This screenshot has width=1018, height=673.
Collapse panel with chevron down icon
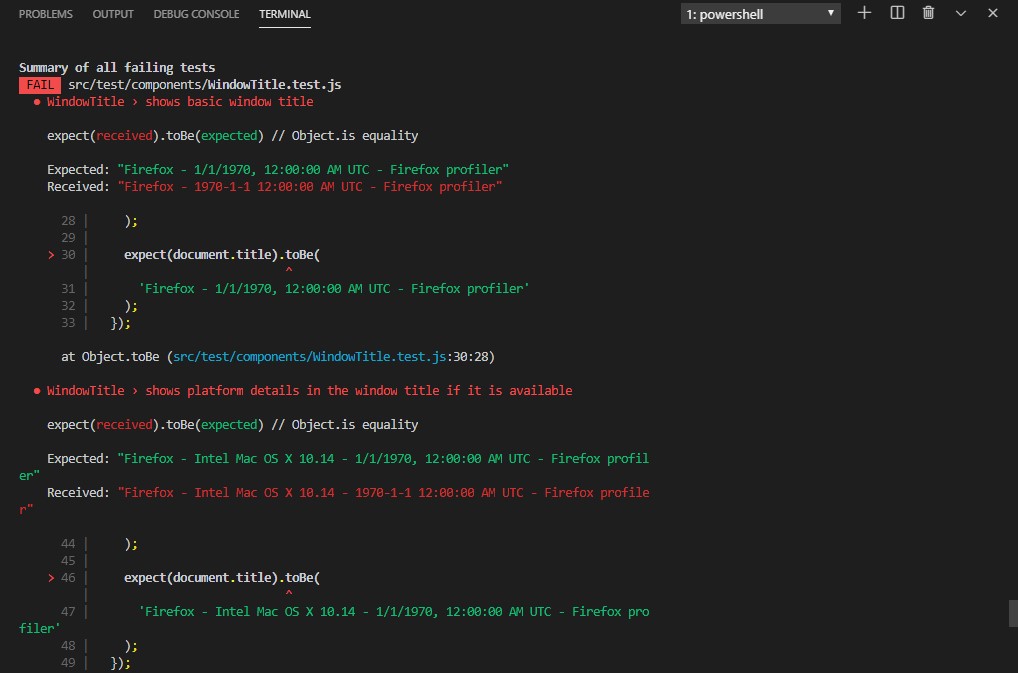coord(961,13)
